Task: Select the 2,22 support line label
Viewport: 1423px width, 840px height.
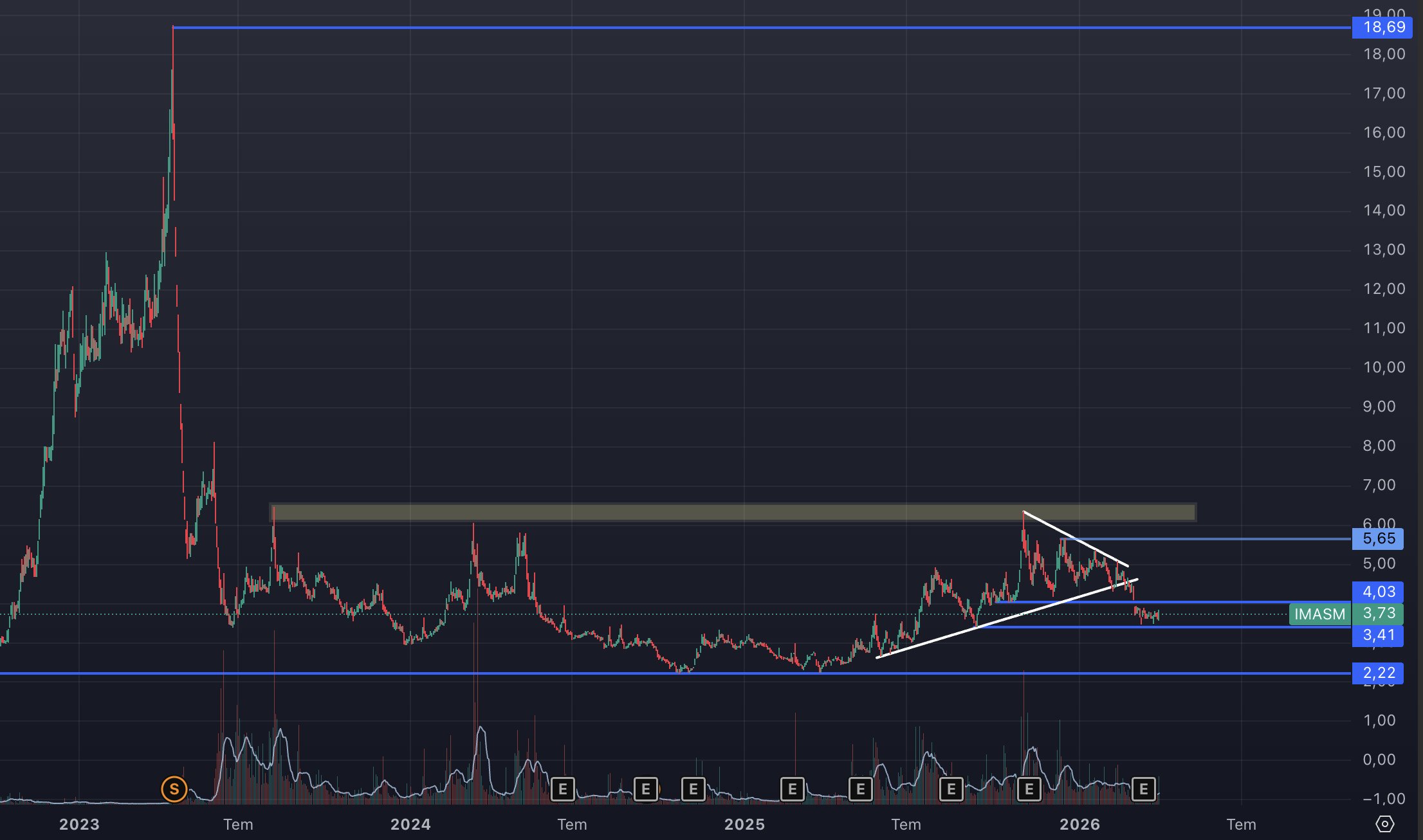Action: point(1379,673)
